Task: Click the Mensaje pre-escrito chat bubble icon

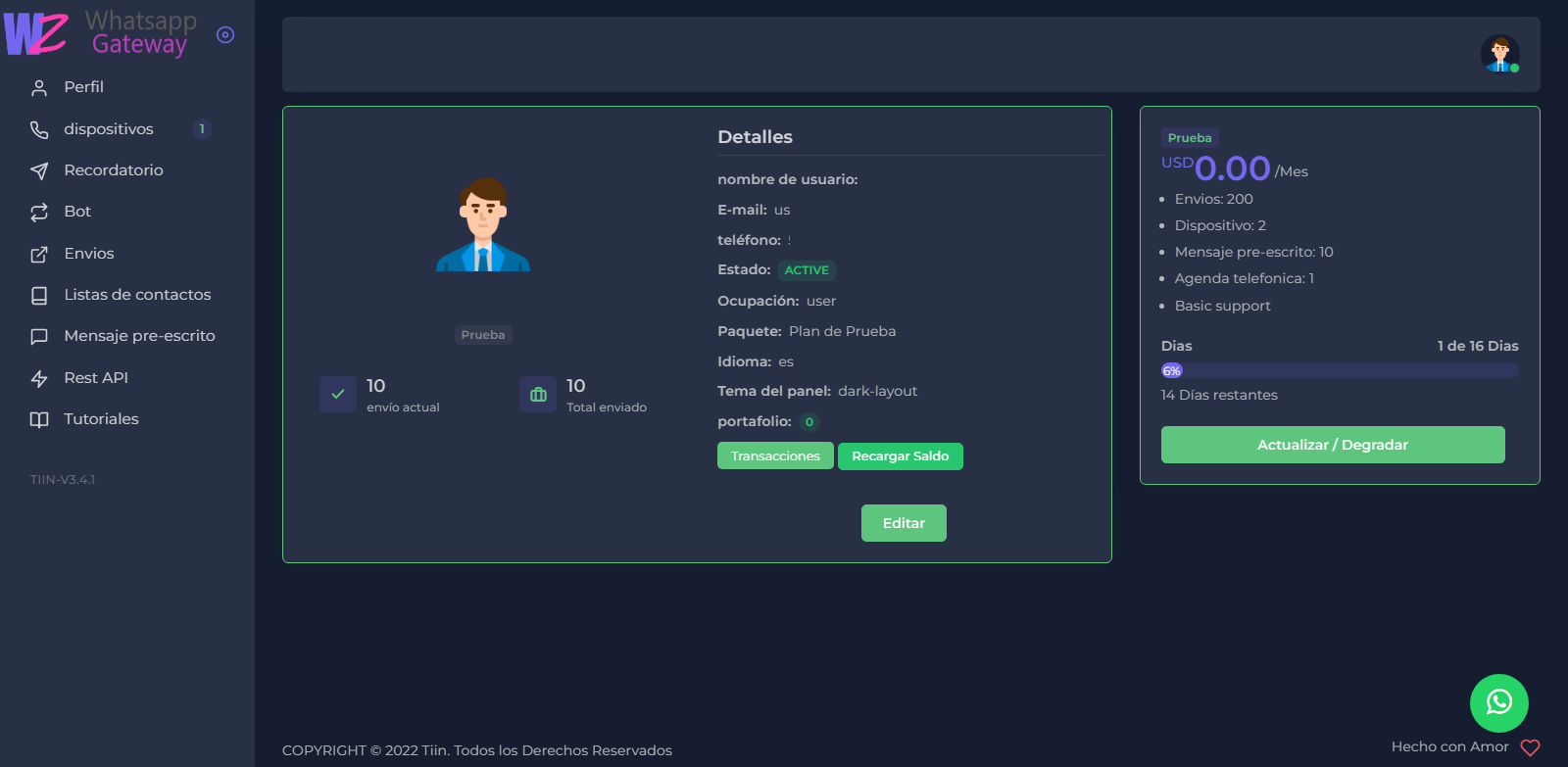Action: tap(39, 337)
